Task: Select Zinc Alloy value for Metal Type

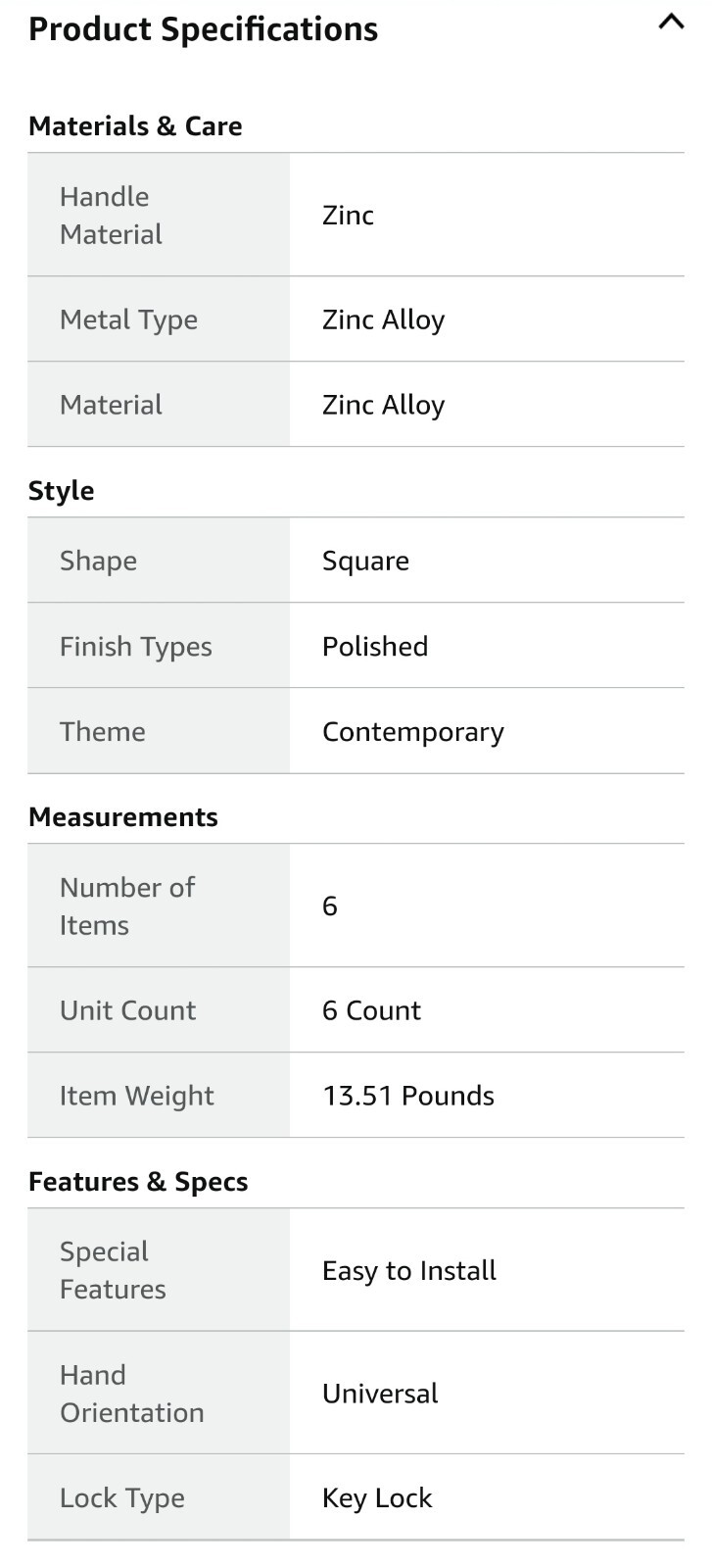Action: tap(383, 319)
